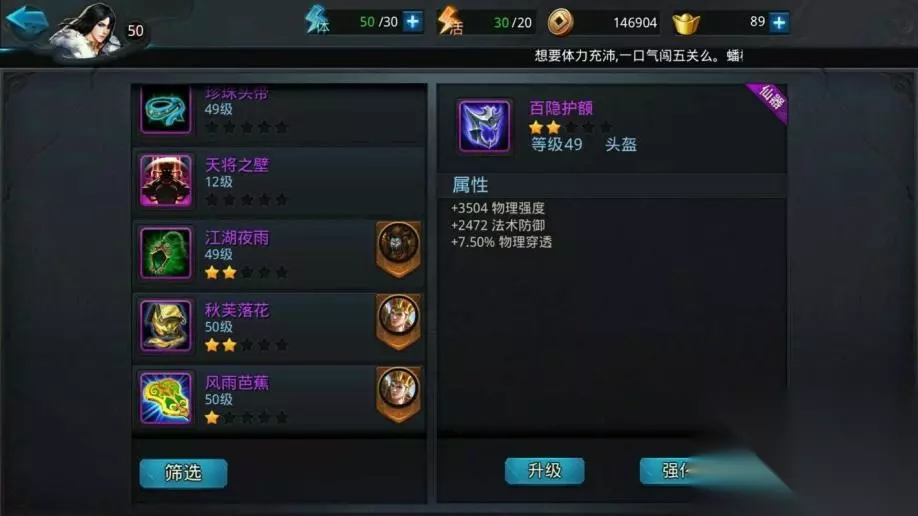918x516 pixels.
Task: Select the pearl headband item icon
Action: click(166, 110)
